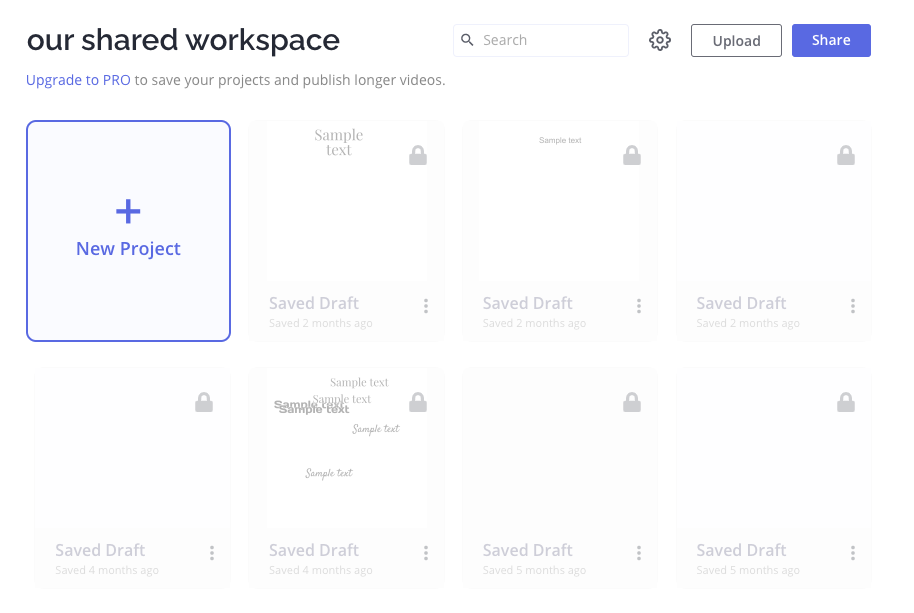Expand options menu for blank draft saved 4 months ago
Screen dimensions: 914x613
[x=212, y=553]
